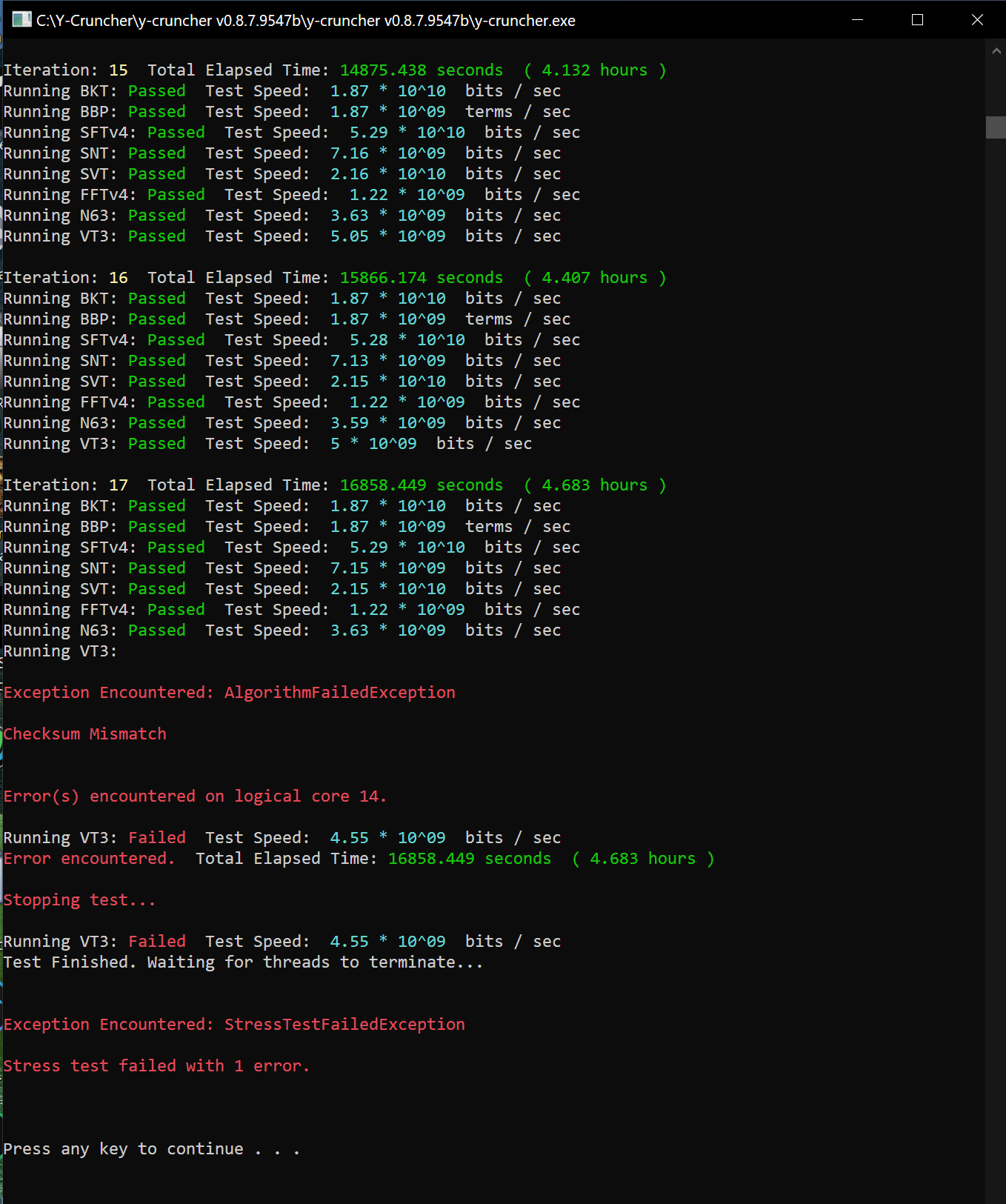
Task: Click the 'Stopping test...' message
Action: [x=79, y=900]
